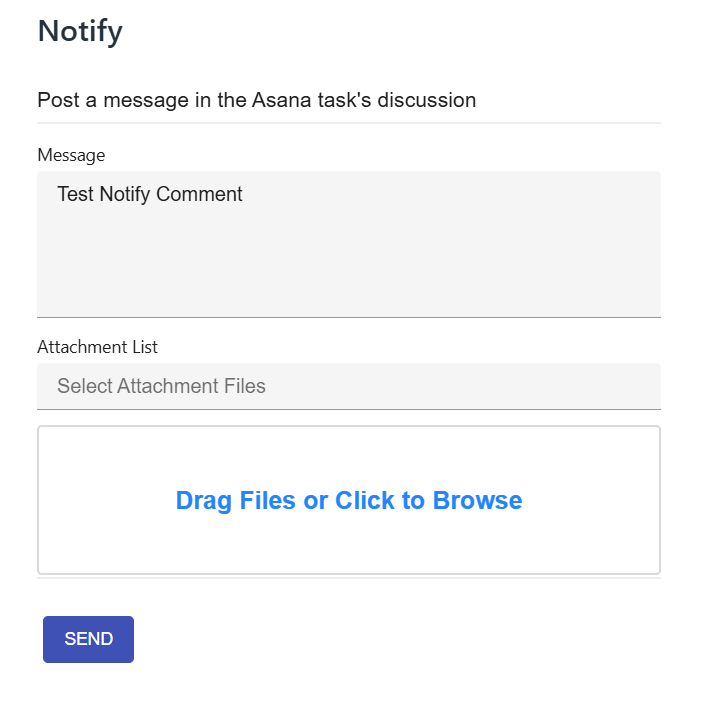Place cursor on the word Test
The height and width of the screenshot is (721, 718).
[x=75, y=194]
